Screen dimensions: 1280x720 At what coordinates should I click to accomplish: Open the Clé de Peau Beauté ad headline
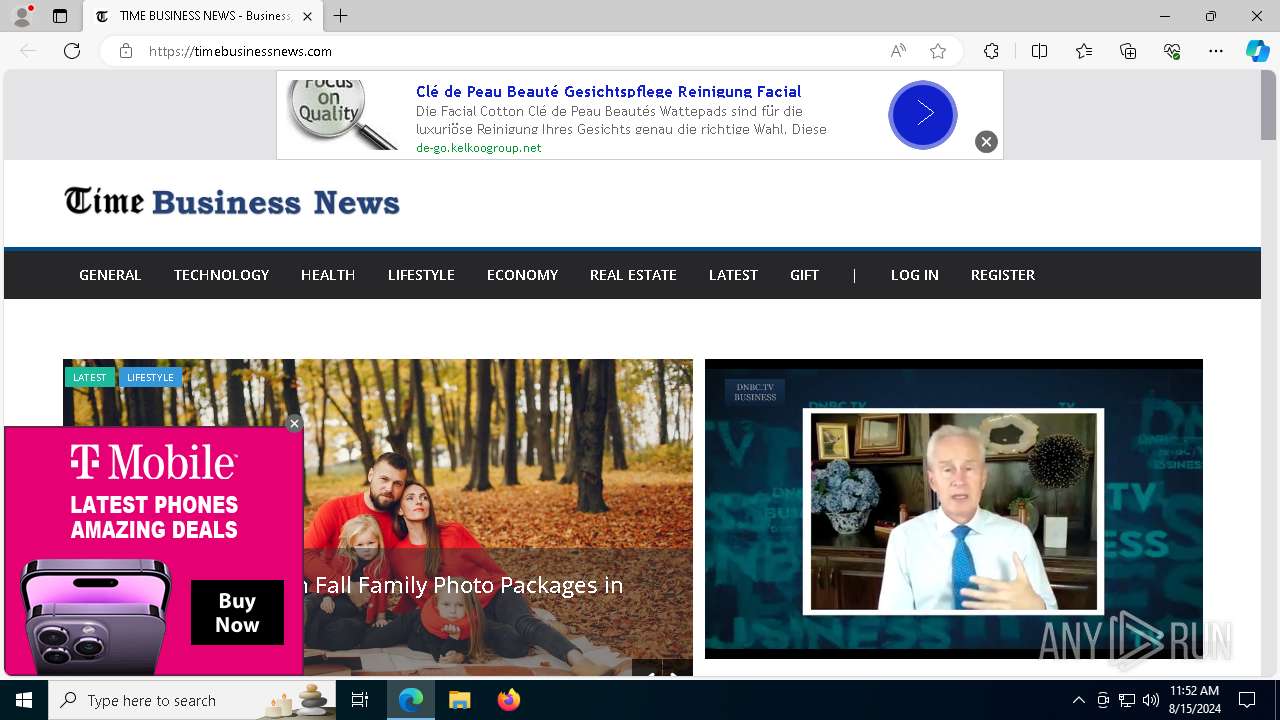click(608, 91)
